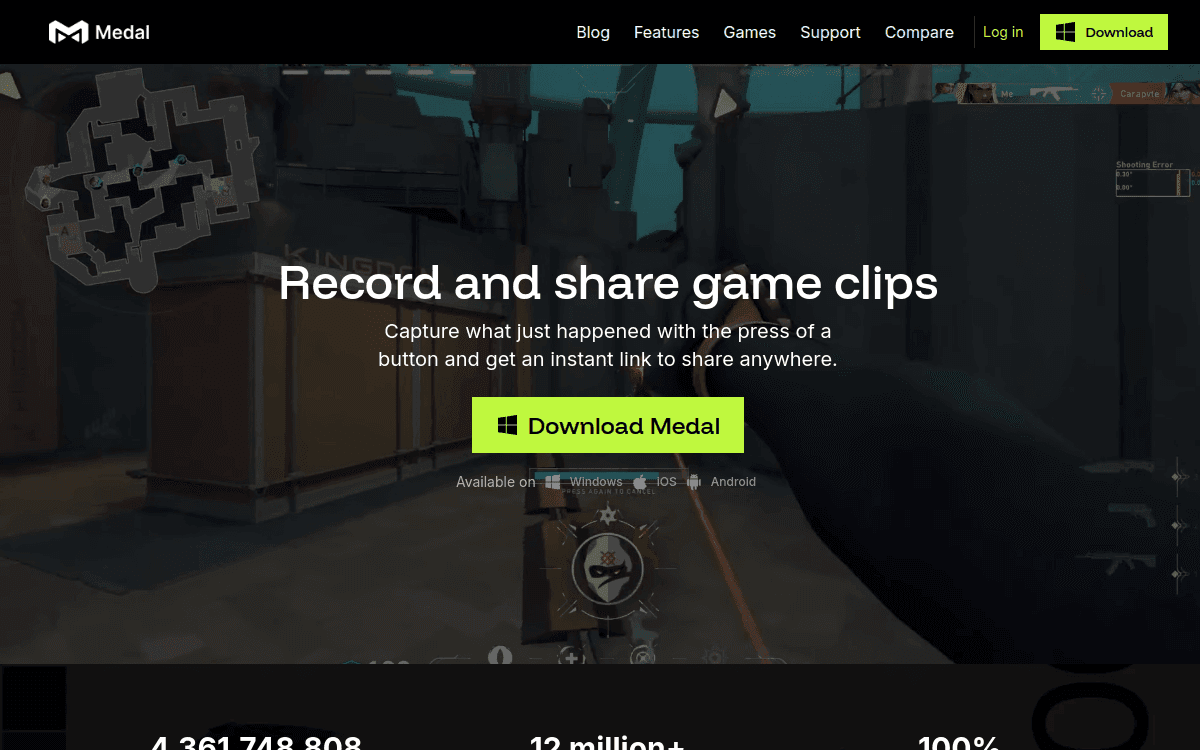Screen dimensions: 1200x750
Task: Click the Windows icon in the Available on row
Action: point(553,481)
